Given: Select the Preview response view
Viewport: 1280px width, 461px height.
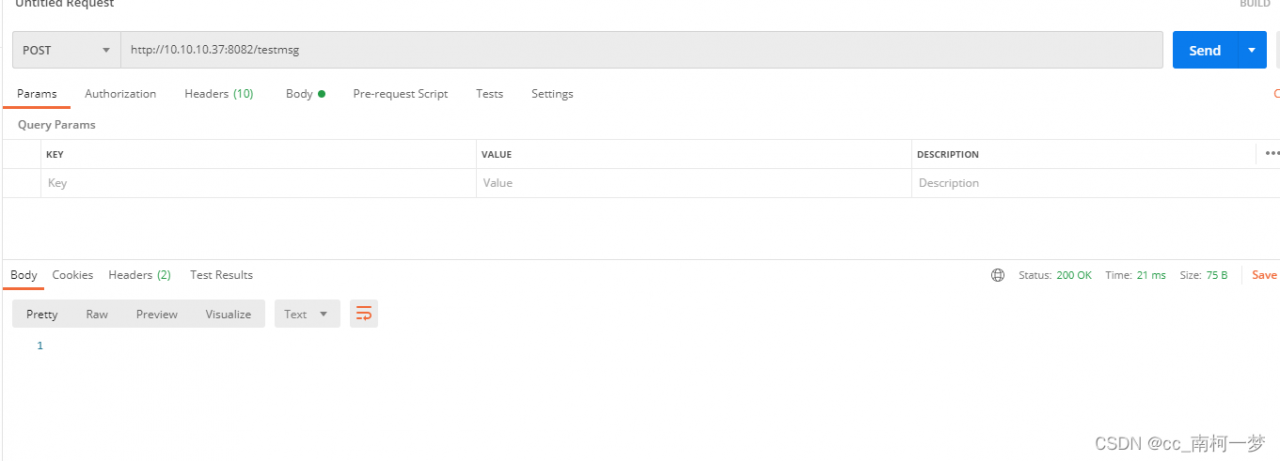Looking at the screenshot, I should 157,314.
